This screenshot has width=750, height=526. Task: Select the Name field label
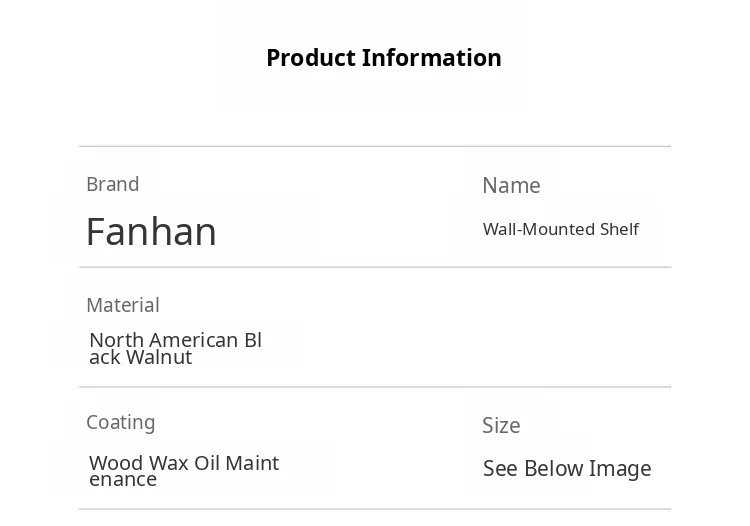[x=511, y=186]
